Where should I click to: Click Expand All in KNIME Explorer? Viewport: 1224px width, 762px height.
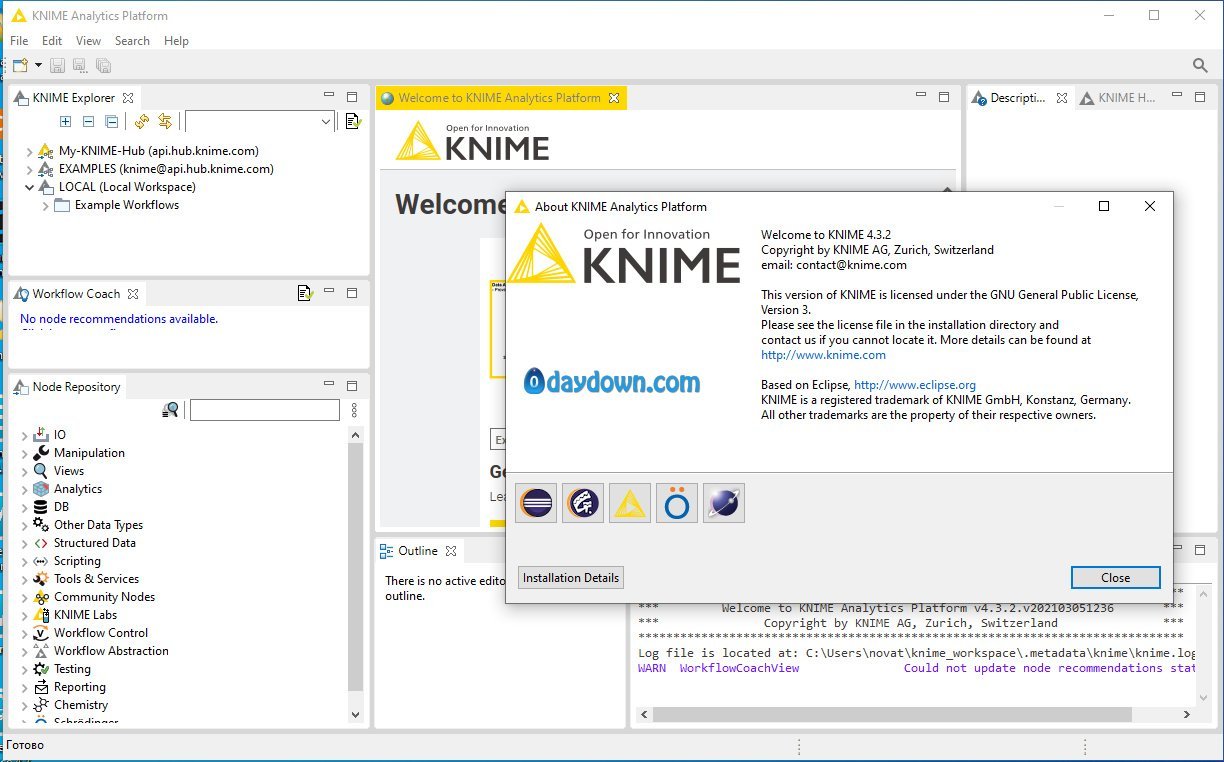65,121
